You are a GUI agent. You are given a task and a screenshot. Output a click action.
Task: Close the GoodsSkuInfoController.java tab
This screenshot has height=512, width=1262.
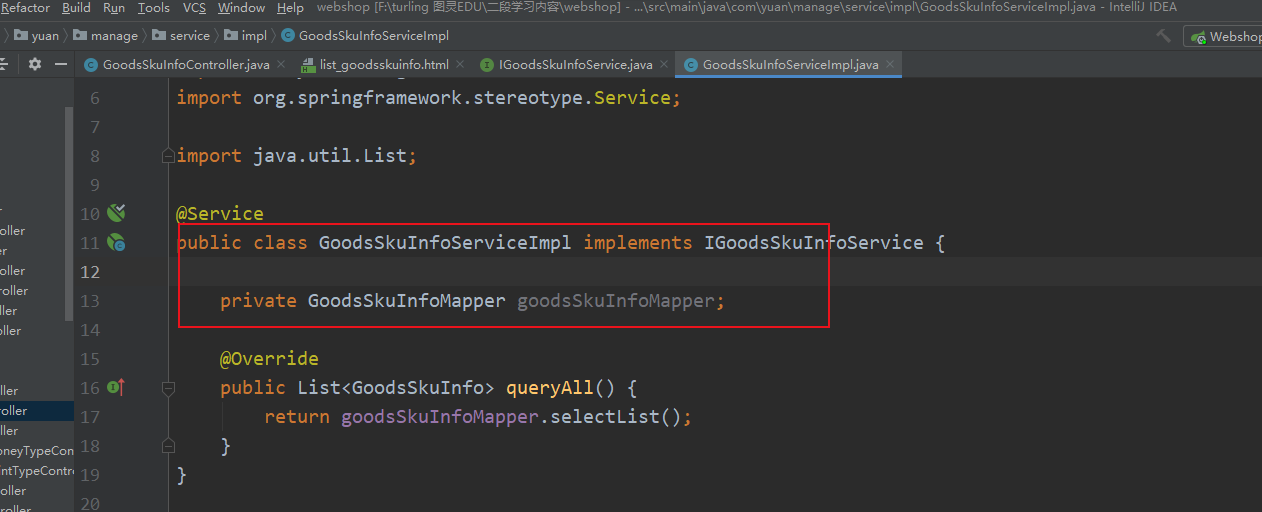tap(280, 65)
